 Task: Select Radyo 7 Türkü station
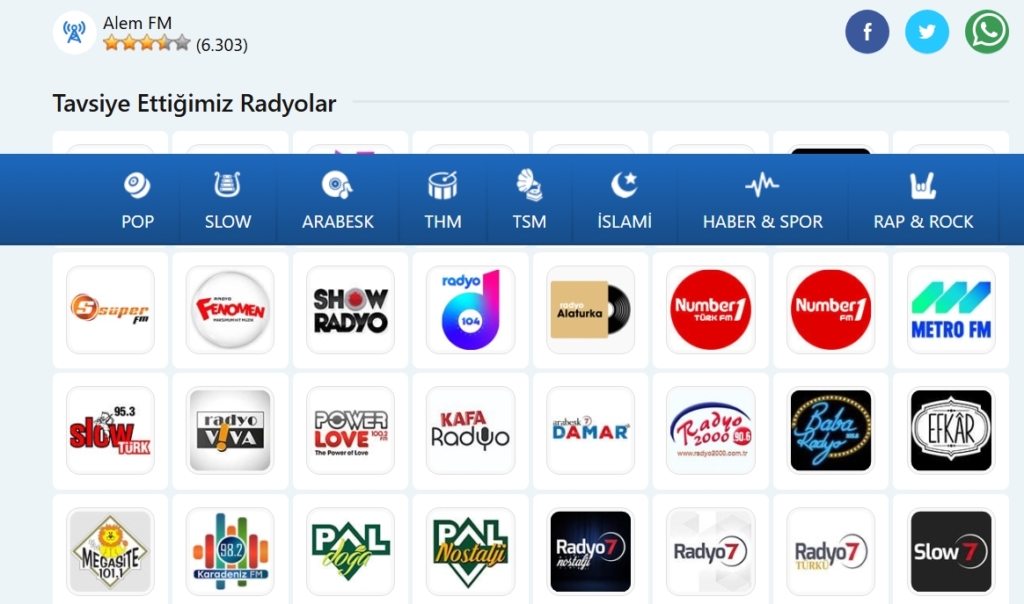click(x=831, y=552)
